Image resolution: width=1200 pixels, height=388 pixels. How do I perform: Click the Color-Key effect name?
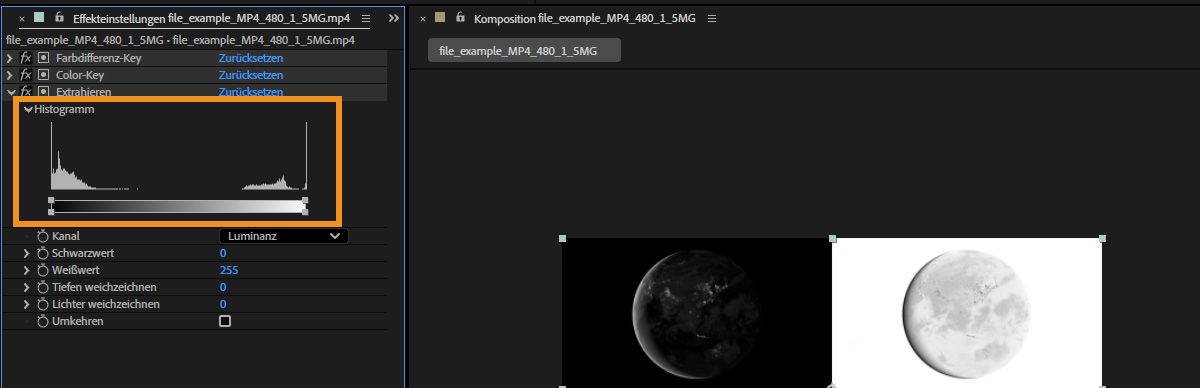[80, 75]
